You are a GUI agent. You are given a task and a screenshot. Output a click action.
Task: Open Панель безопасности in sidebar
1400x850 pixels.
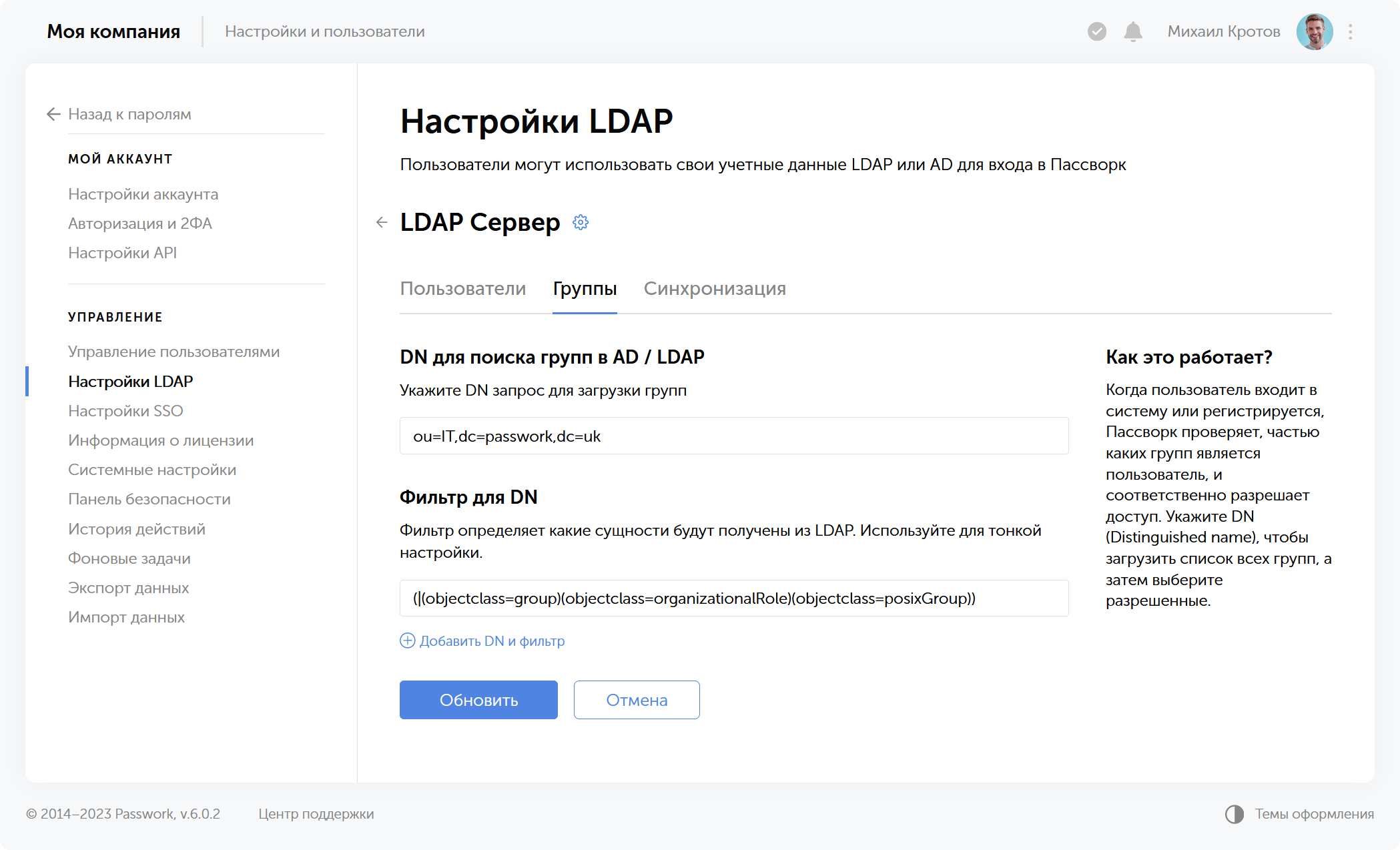[149, 499]
